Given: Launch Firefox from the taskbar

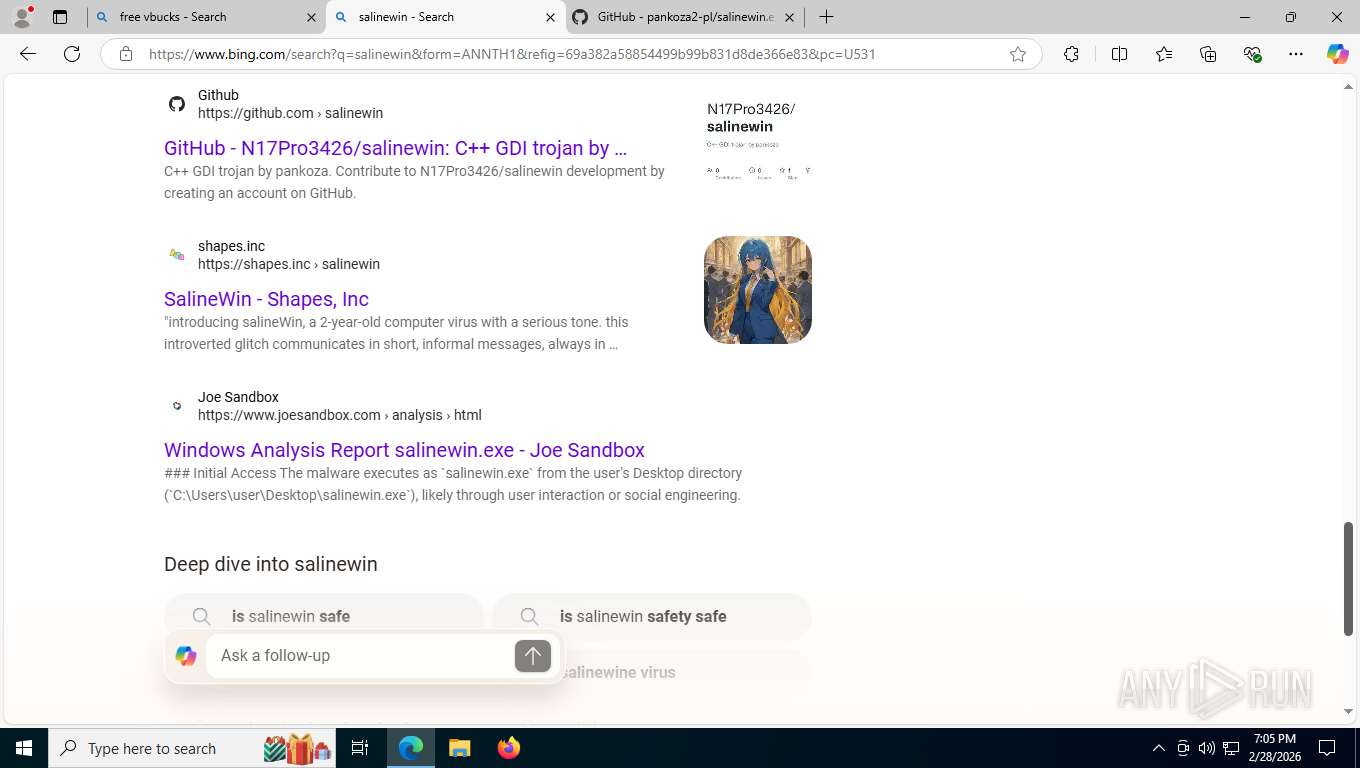Looking at the screenshot, I should click(x=509, y=748).
